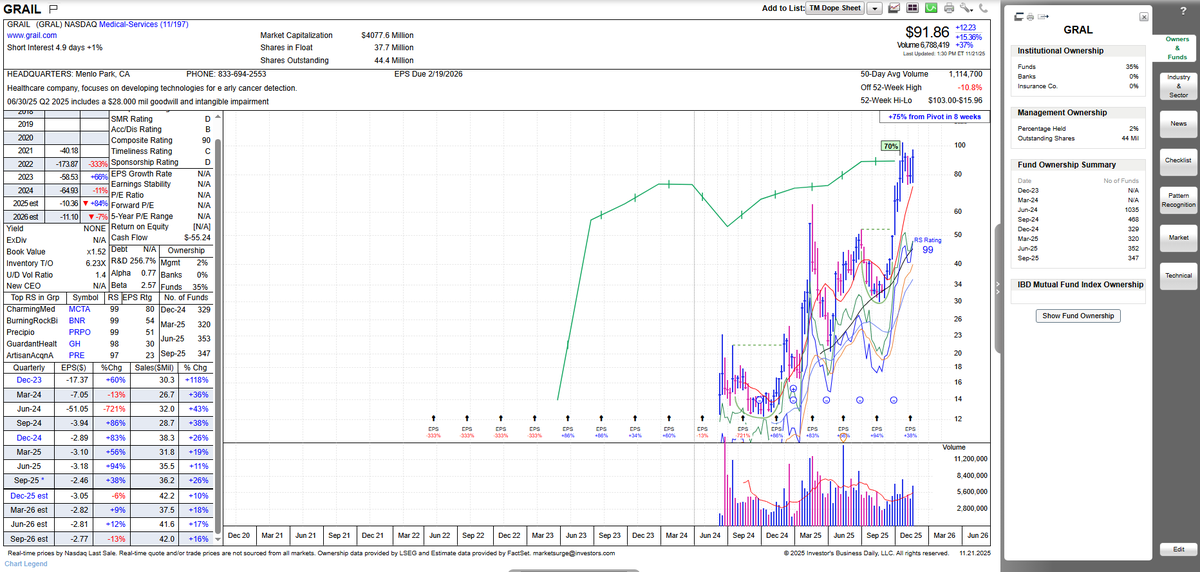This screenshot has width=1200, height=572.
Task: Click the Composite Rating value 90
Action: [x=205, y=140]
